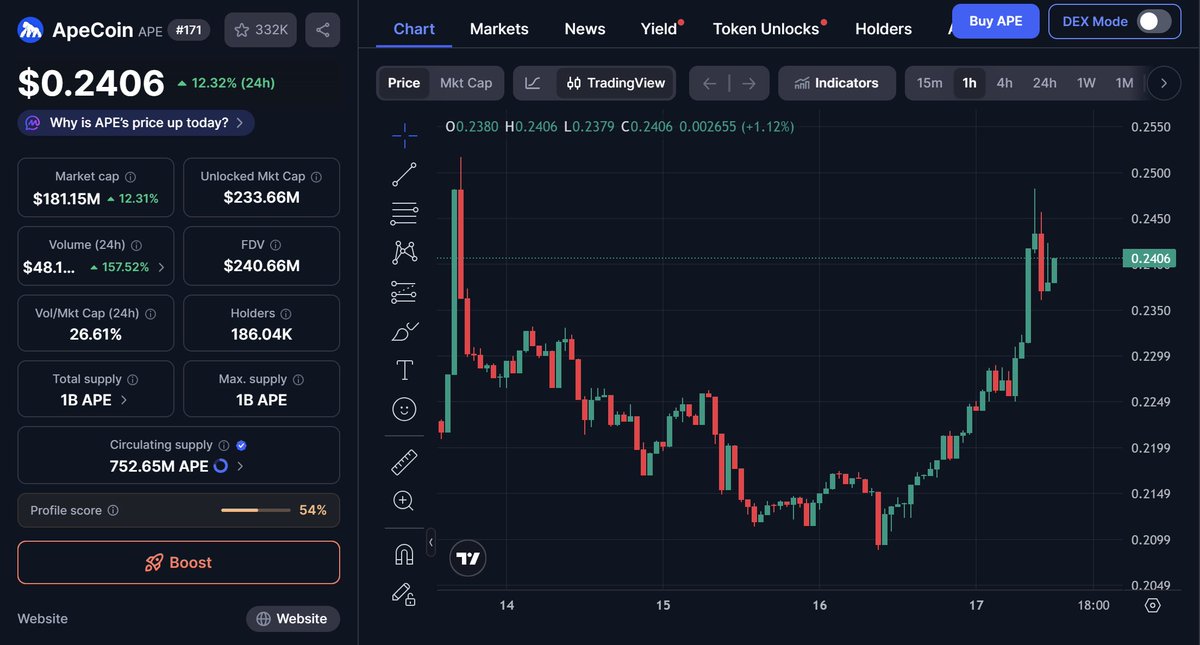The image size is (1200, 645).
Task: Click the $0.2406 price heading
Action: click(91, 83)
